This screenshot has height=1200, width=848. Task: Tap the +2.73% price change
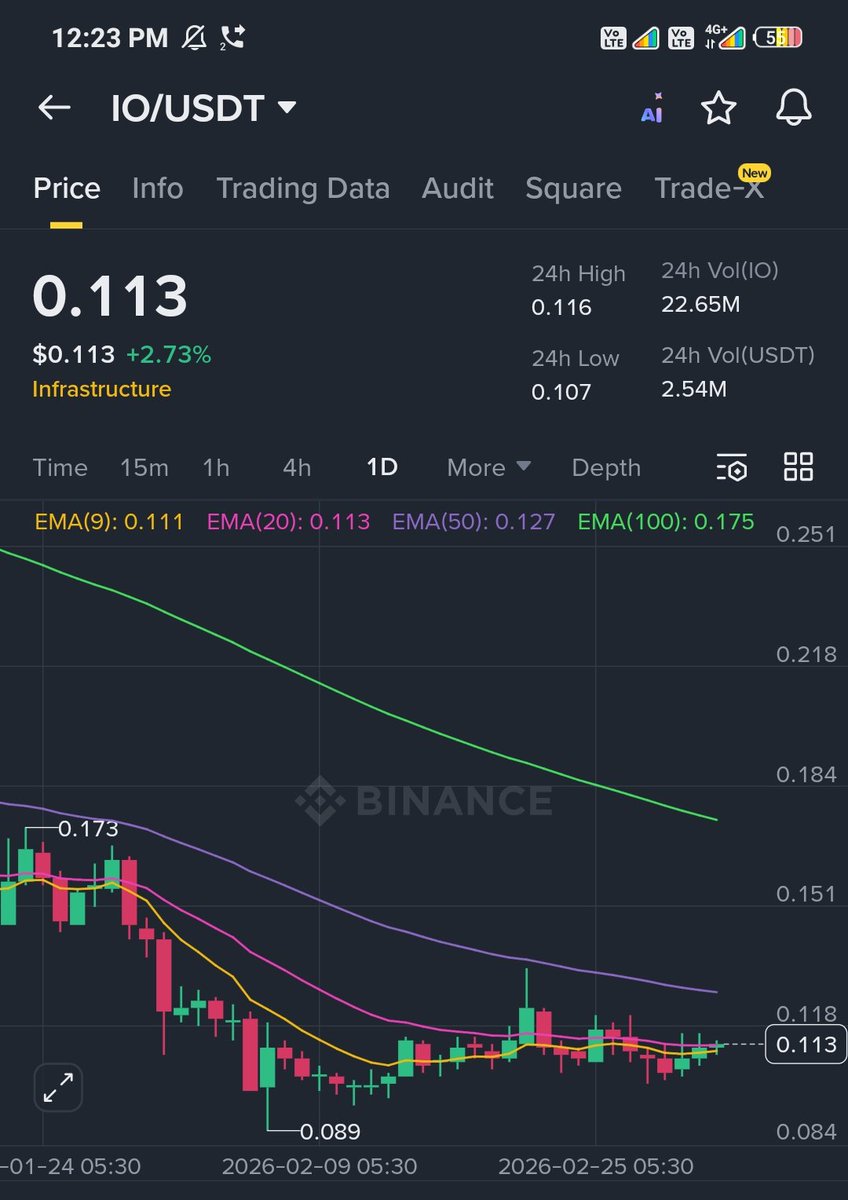168,354
